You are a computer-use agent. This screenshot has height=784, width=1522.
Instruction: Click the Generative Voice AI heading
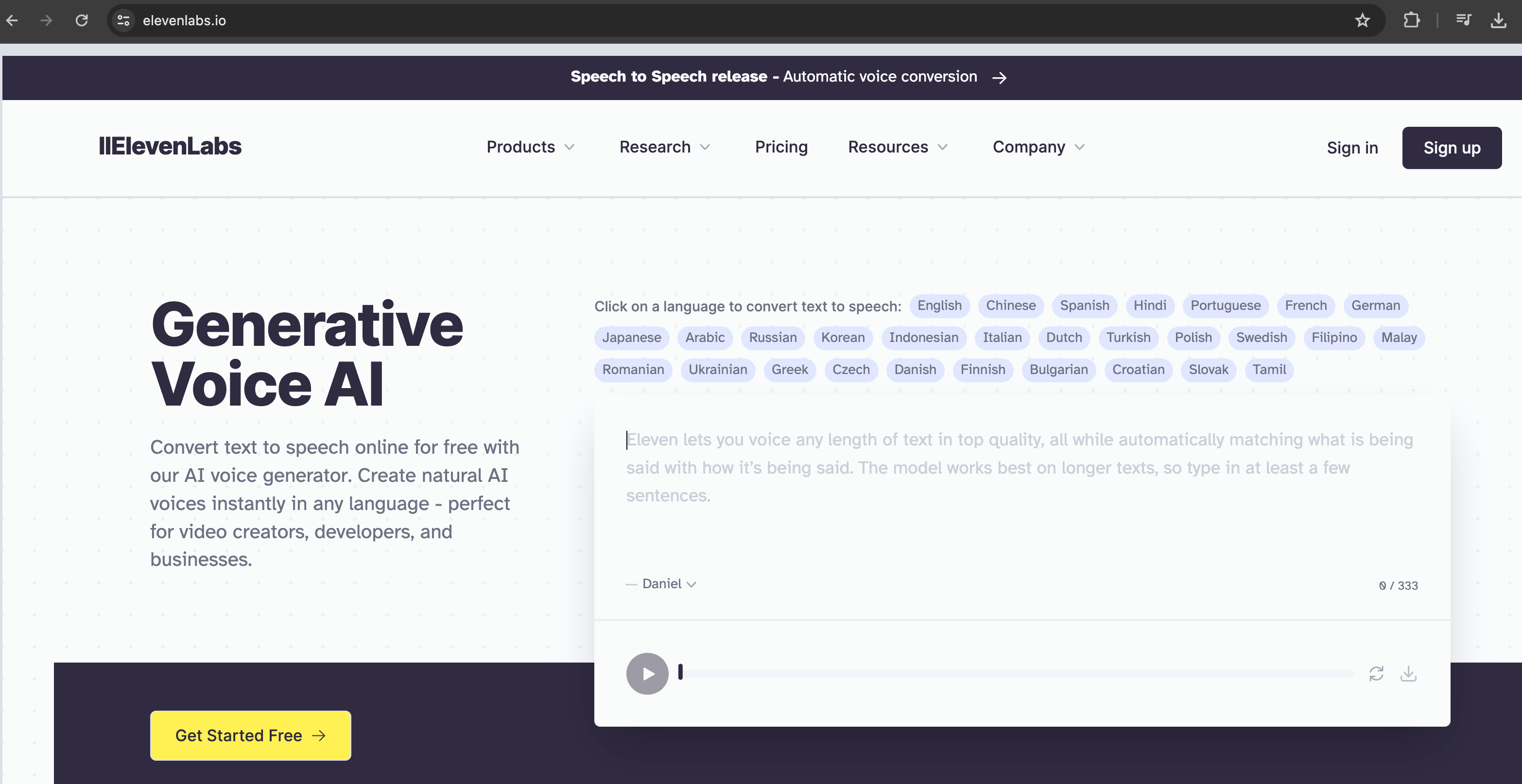(x=307, y=354)
